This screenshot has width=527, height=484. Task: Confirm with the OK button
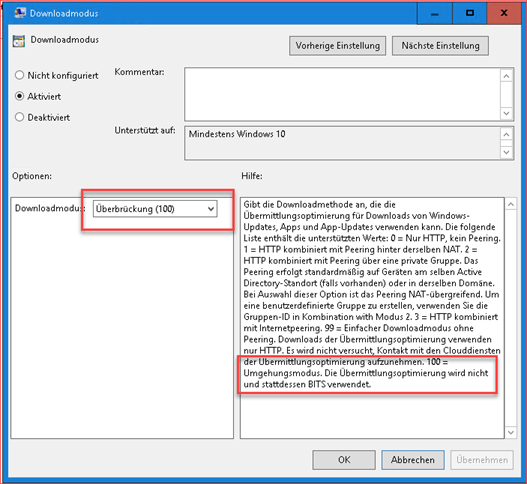(x=344, y=460)
